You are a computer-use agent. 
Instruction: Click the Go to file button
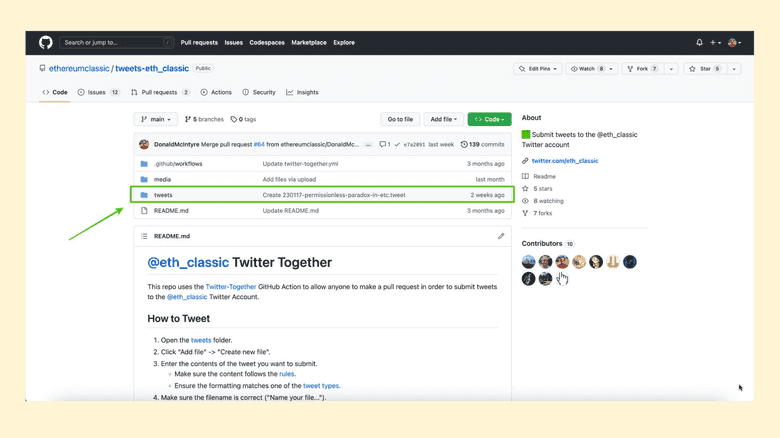(x=400, y=119)
